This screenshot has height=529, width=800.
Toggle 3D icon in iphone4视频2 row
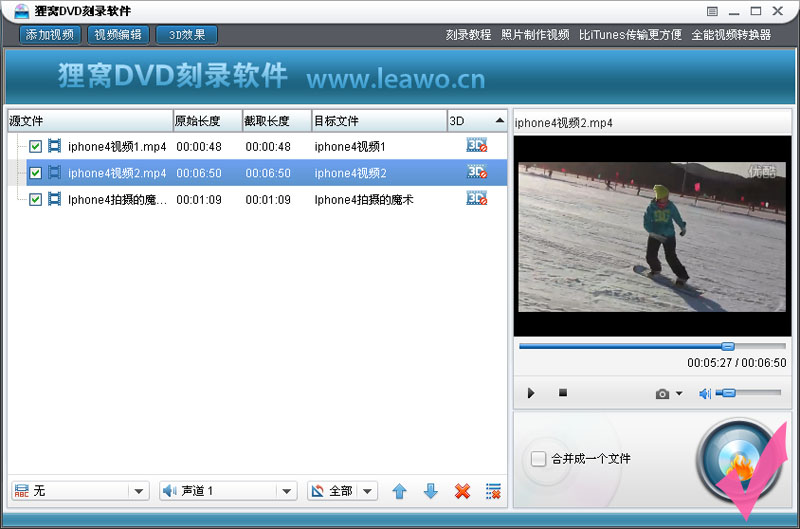(x=477, y=172)
